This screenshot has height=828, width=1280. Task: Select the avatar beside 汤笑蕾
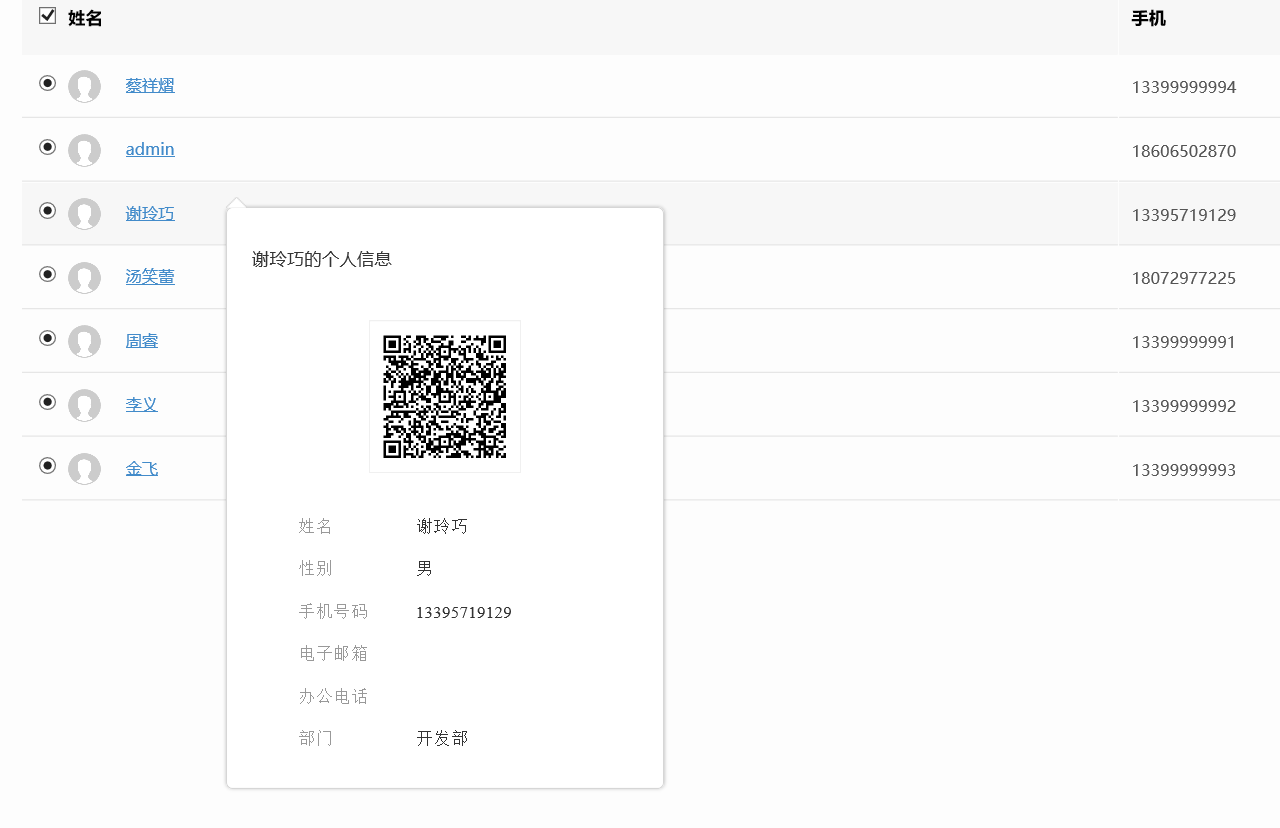click(84, 278)
